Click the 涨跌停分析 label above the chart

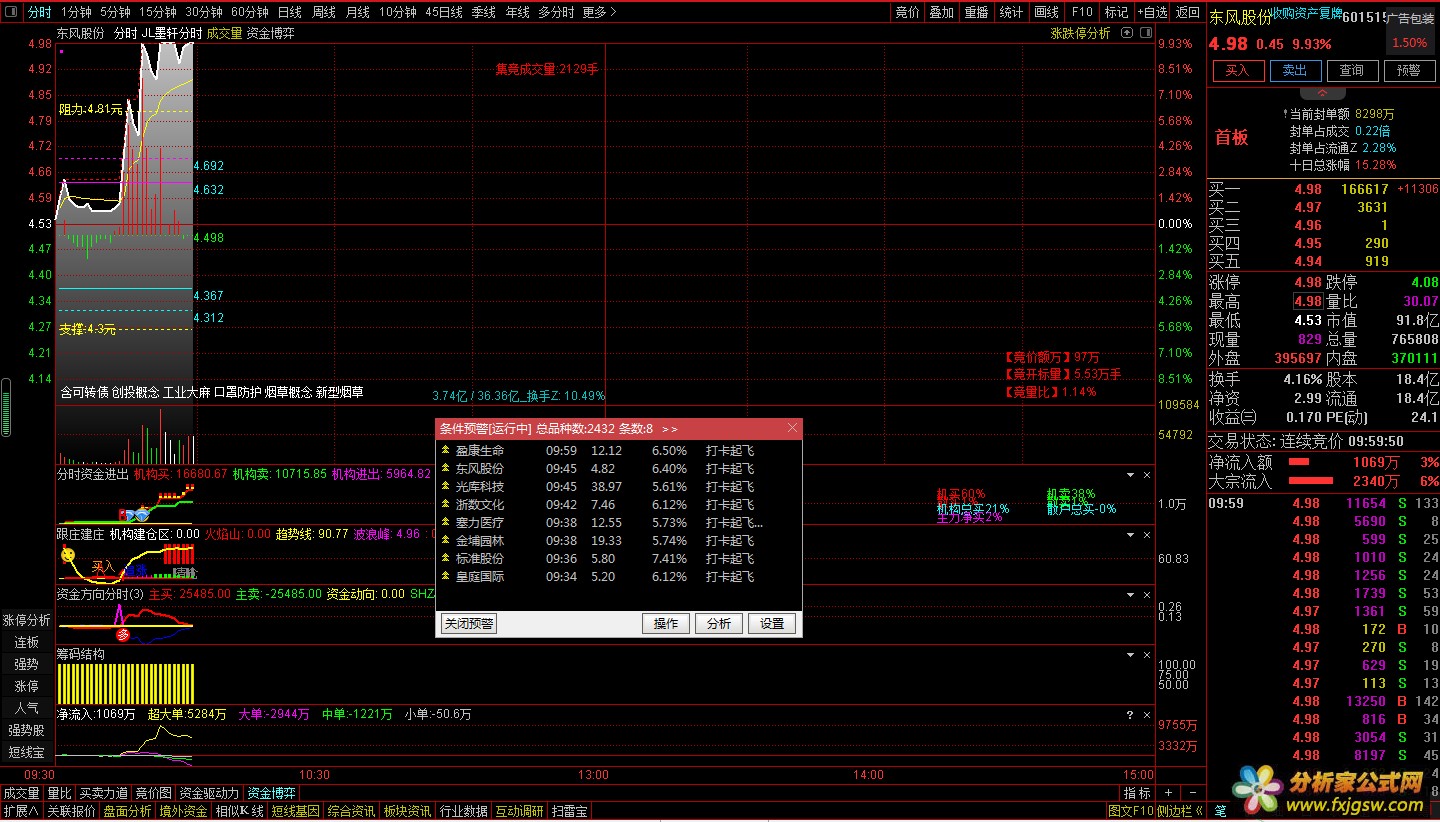point(1080,33)
